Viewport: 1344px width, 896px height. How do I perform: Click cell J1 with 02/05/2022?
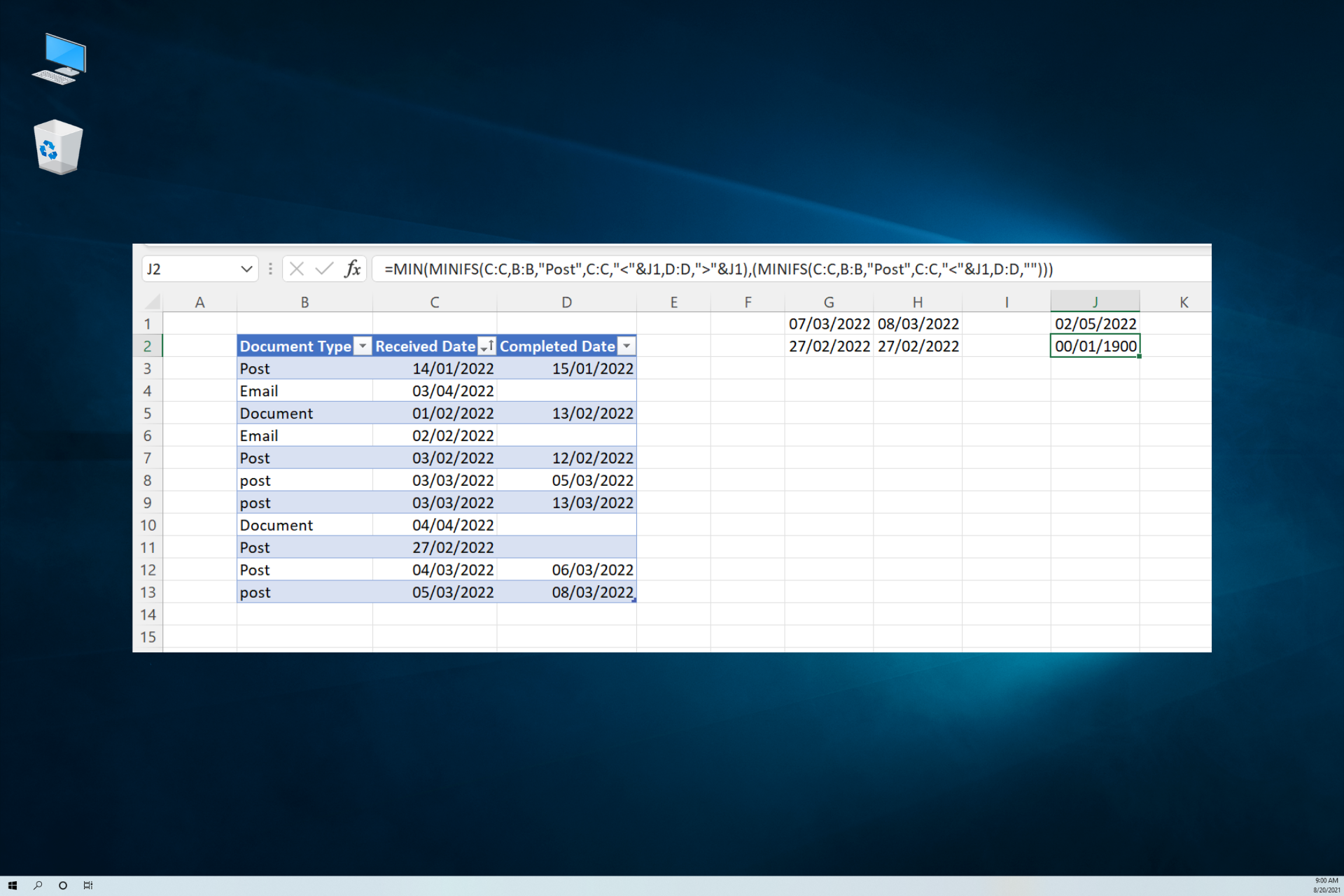point(1095,323)
